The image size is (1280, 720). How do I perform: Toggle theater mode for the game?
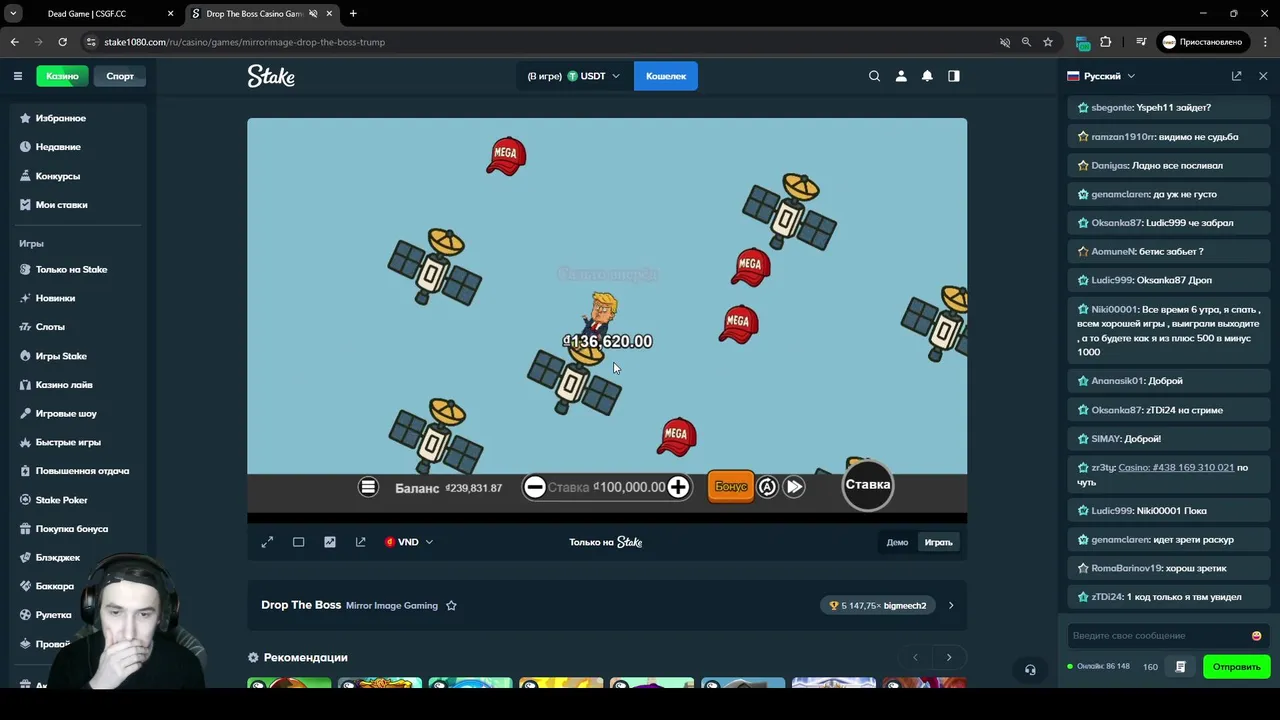click(x=298, y=542)
